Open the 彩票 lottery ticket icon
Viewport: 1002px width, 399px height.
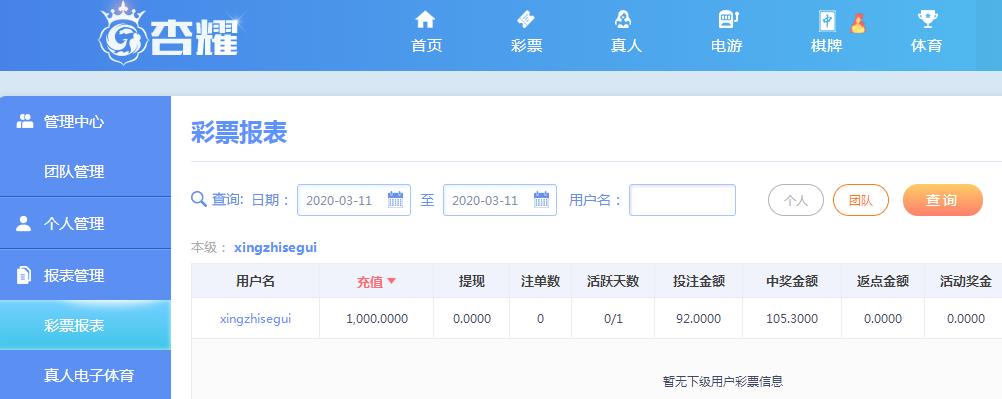click(x=526, y=20)
